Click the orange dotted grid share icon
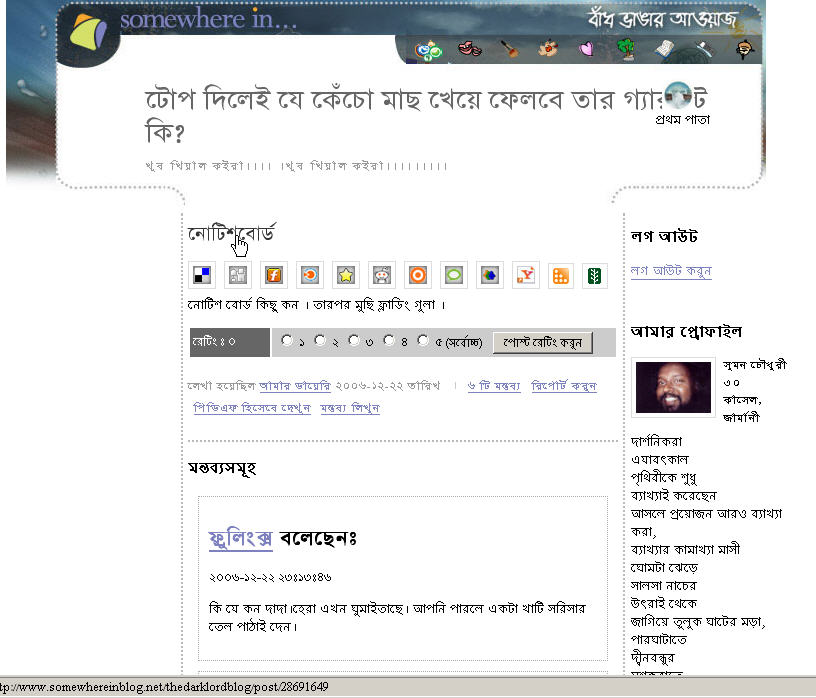This screenshot has width=816, height=698. tap(560, 275)
